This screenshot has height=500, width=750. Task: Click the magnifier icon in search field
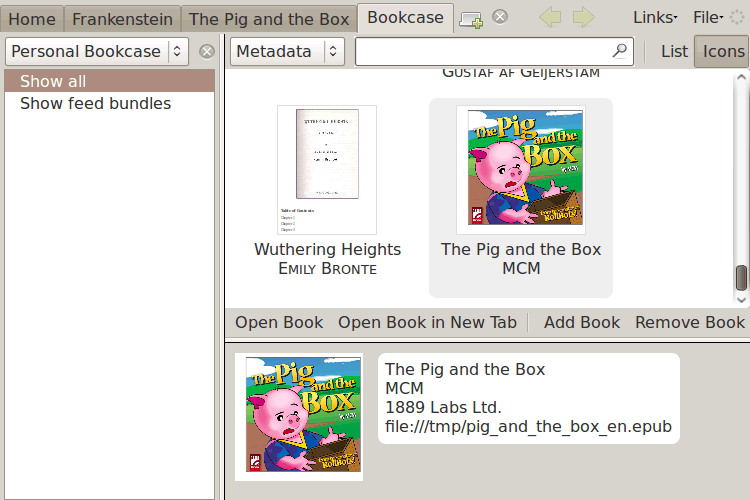620,50
